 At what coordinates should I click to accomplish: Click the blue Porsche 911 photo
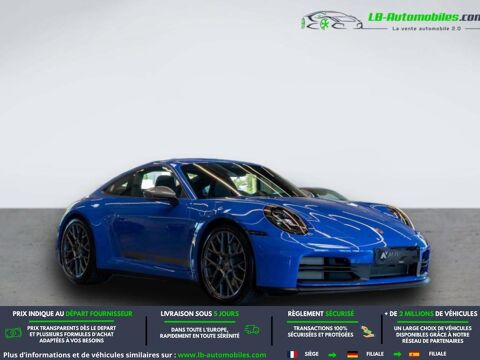point(243,230)
